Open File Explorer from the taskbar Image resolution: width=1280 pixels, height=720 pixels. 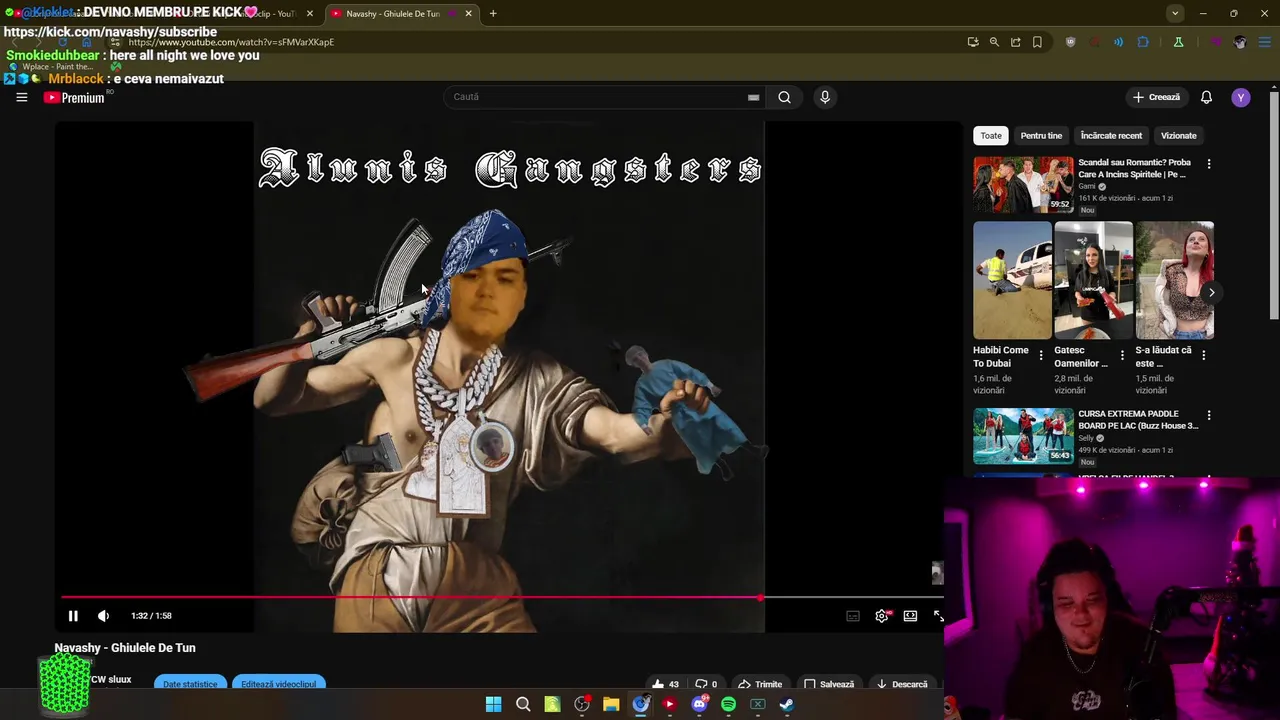[x=611, y=704]
